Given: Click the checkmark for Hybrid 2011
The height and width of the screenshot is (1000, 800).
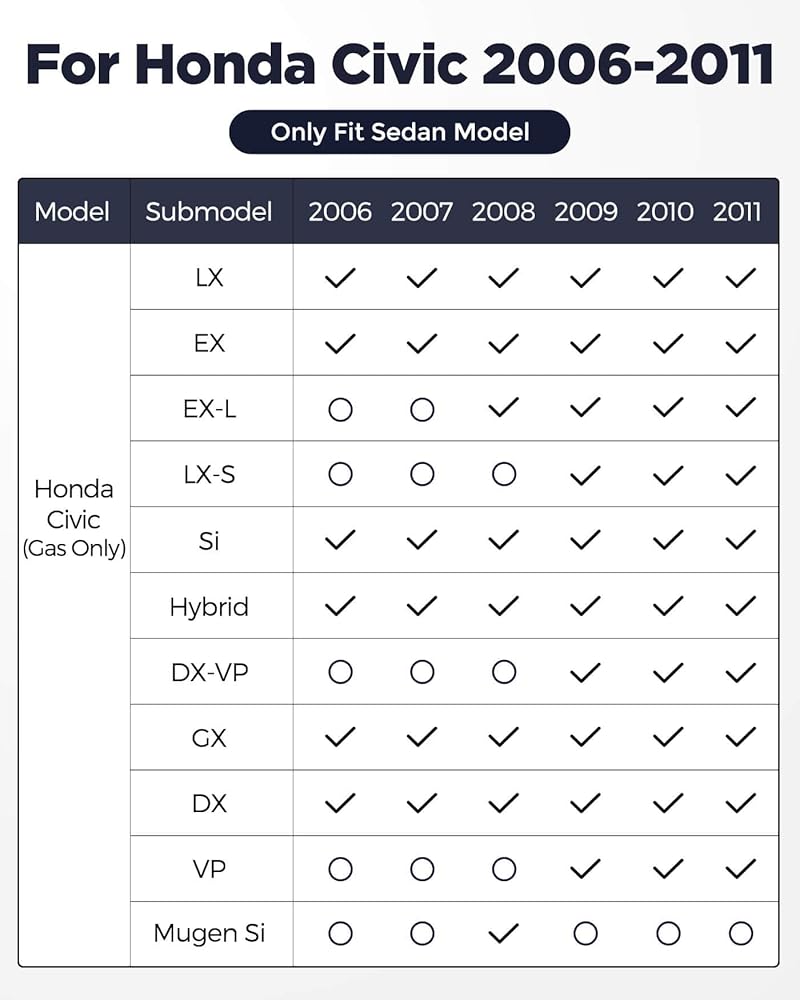Looking at the screenshot, I should coord(741,606).
